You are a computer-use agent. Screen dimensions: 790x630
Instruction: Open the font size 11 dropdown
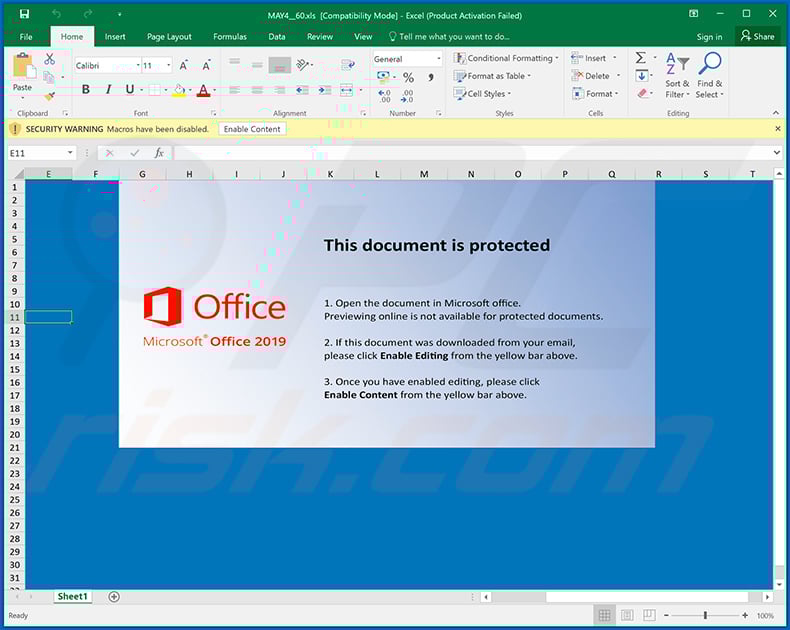point(168,66)
